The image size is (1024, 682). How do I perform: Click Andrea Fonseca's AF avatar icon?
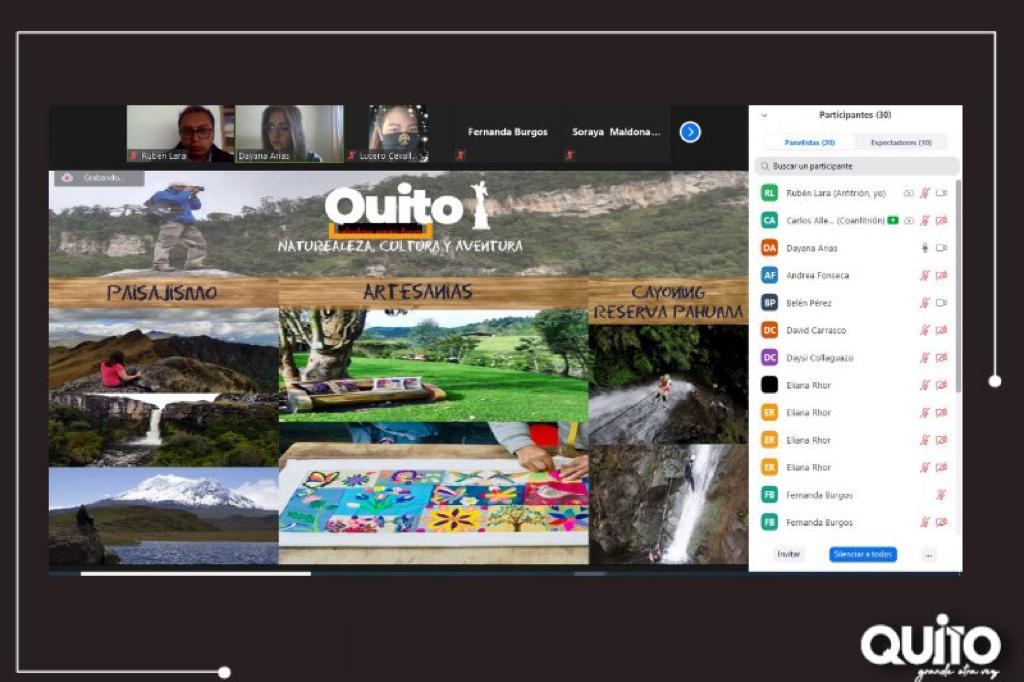(769, 275)
